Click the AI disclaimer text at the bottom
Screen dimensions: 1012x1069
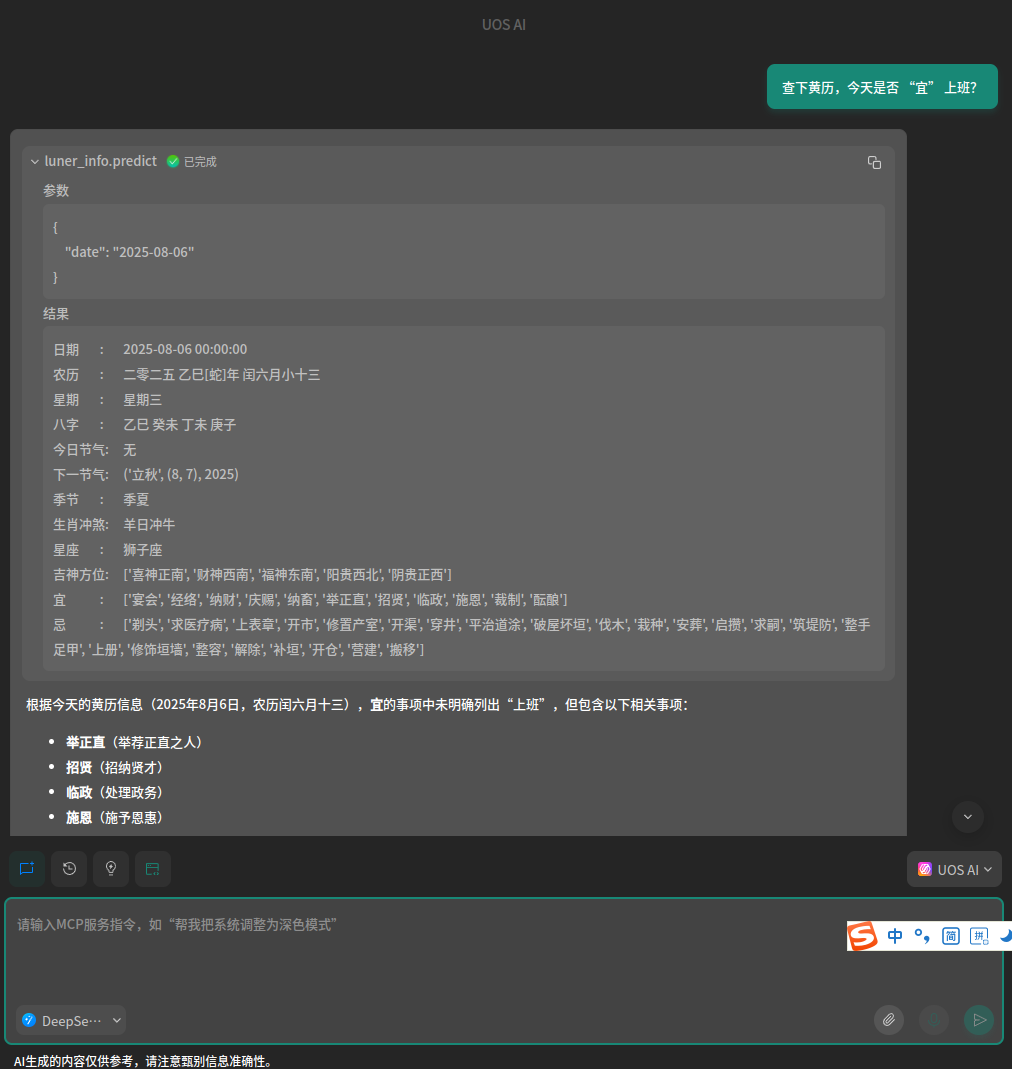coord(145,1061)
